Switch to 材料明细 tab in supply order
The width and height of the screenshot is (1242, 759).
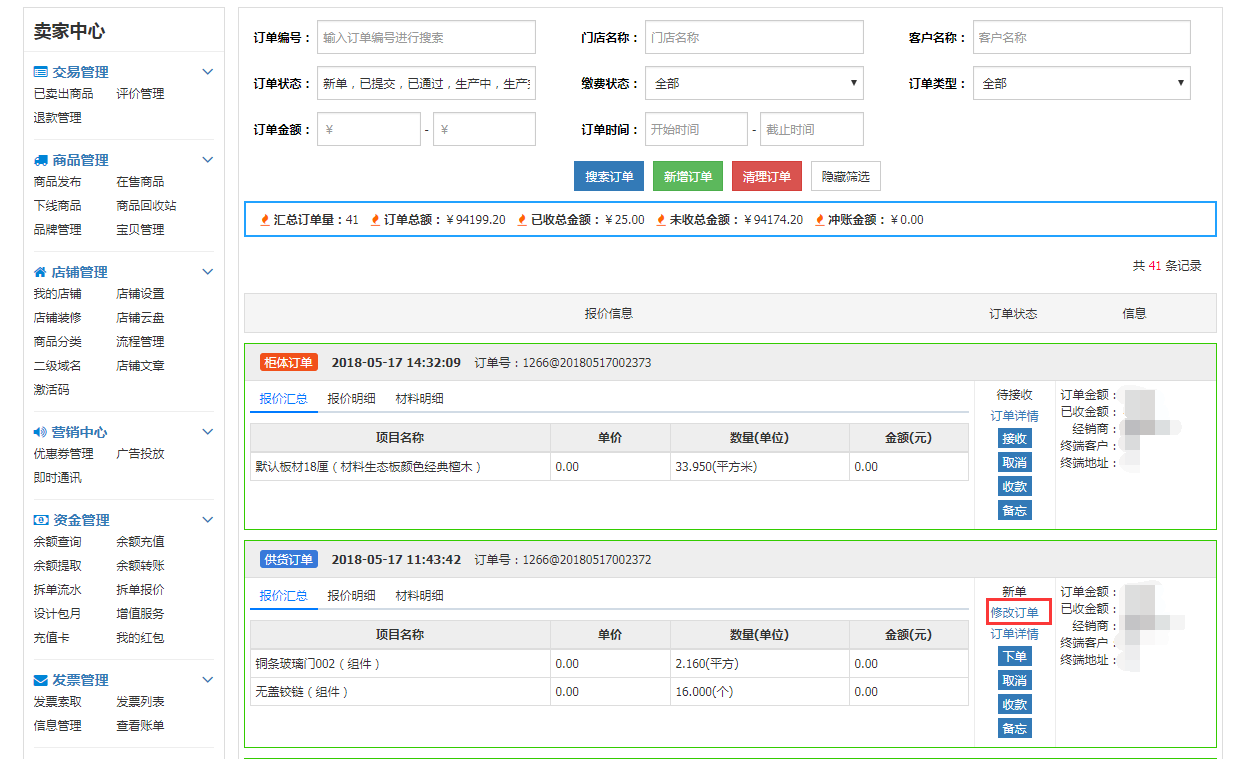click(419, 595)
